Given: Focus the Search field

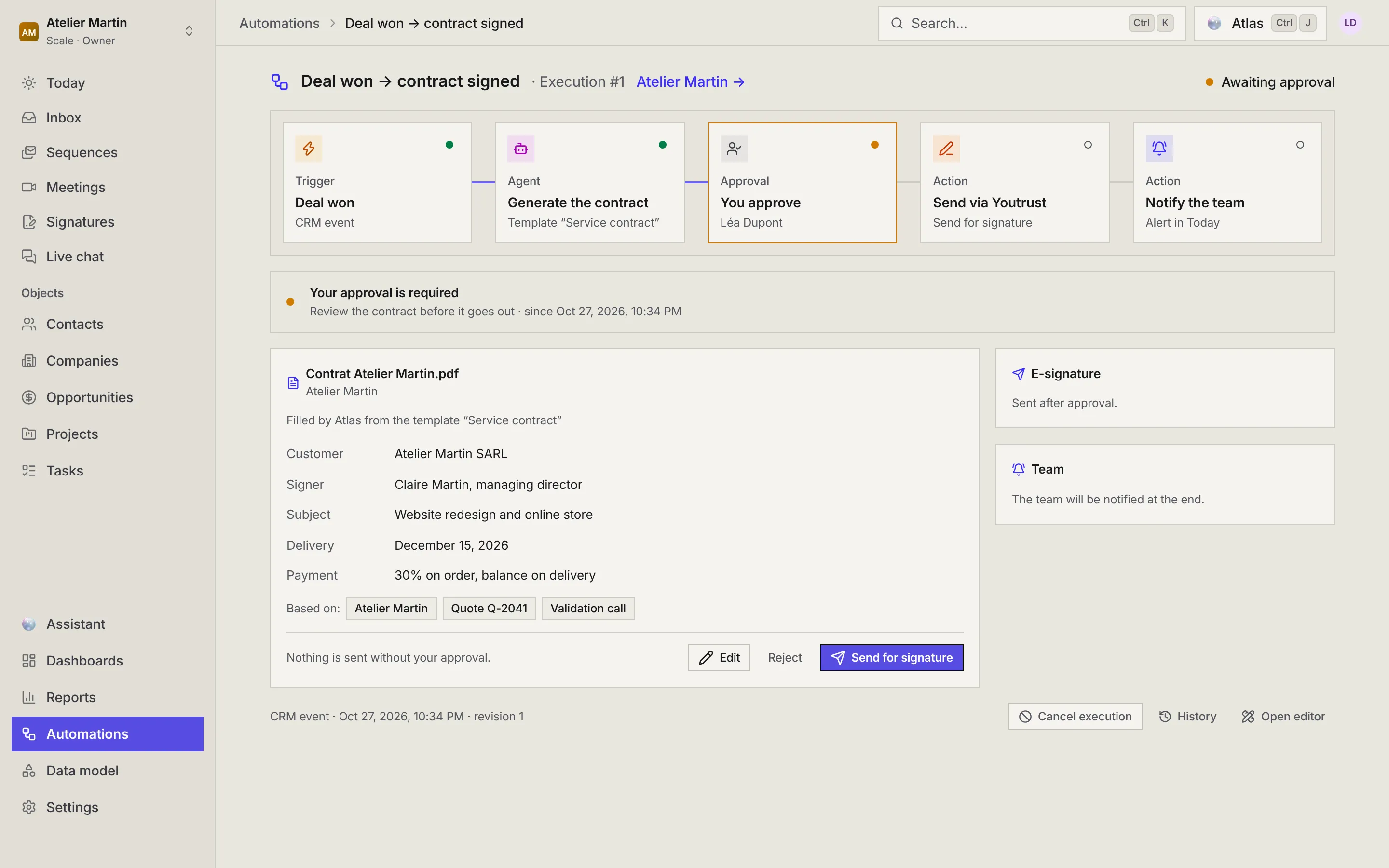Looking at the screenshot, I should coord(1032,23).
